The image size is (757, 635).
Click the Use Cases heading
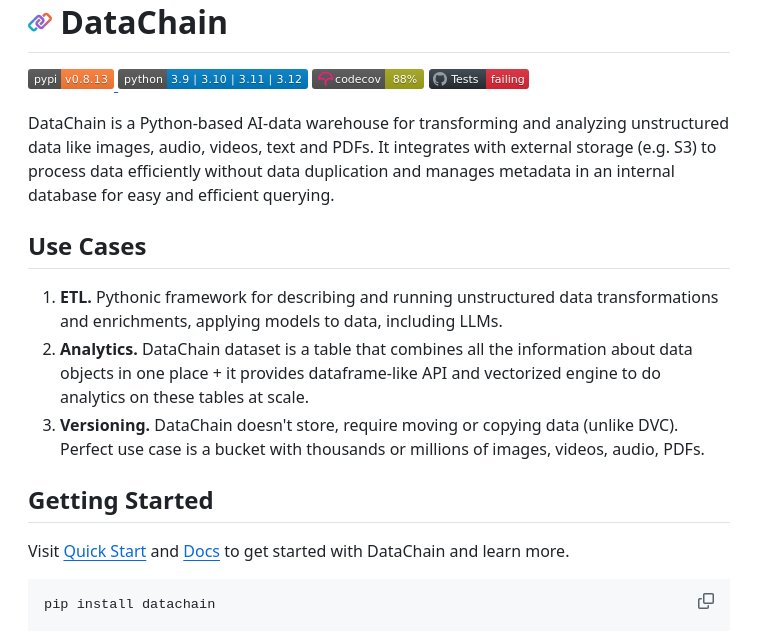click(x=87, y=247)
